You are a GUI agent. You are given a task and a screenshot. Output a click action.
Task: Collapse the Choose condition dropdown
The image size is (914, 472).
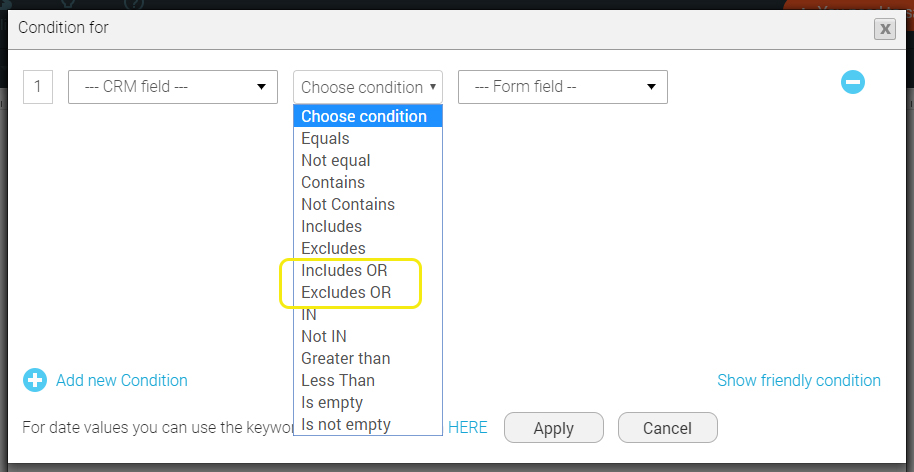coord(368,87)
